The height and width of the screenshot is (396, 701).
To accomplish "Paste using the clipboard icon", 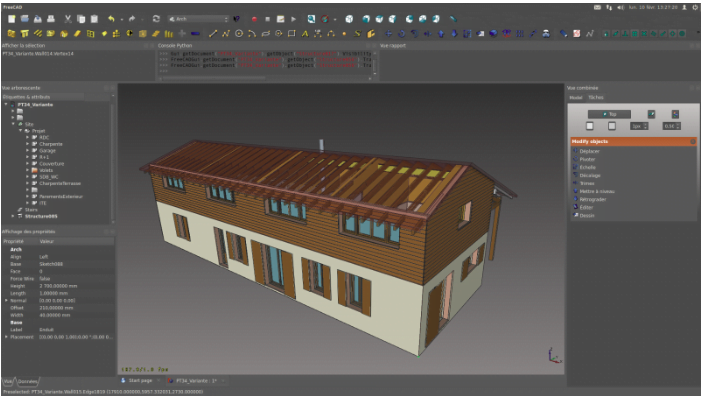I will pos(94,19).
